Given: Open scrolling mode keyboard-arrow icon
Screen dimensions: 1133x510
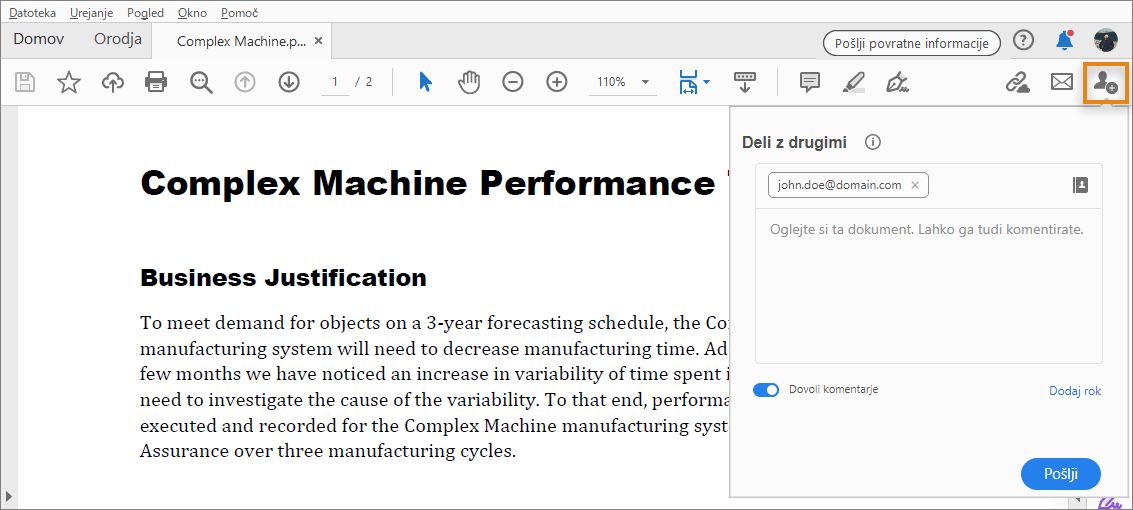Looking at the screenshot, I should click(745, 82).
